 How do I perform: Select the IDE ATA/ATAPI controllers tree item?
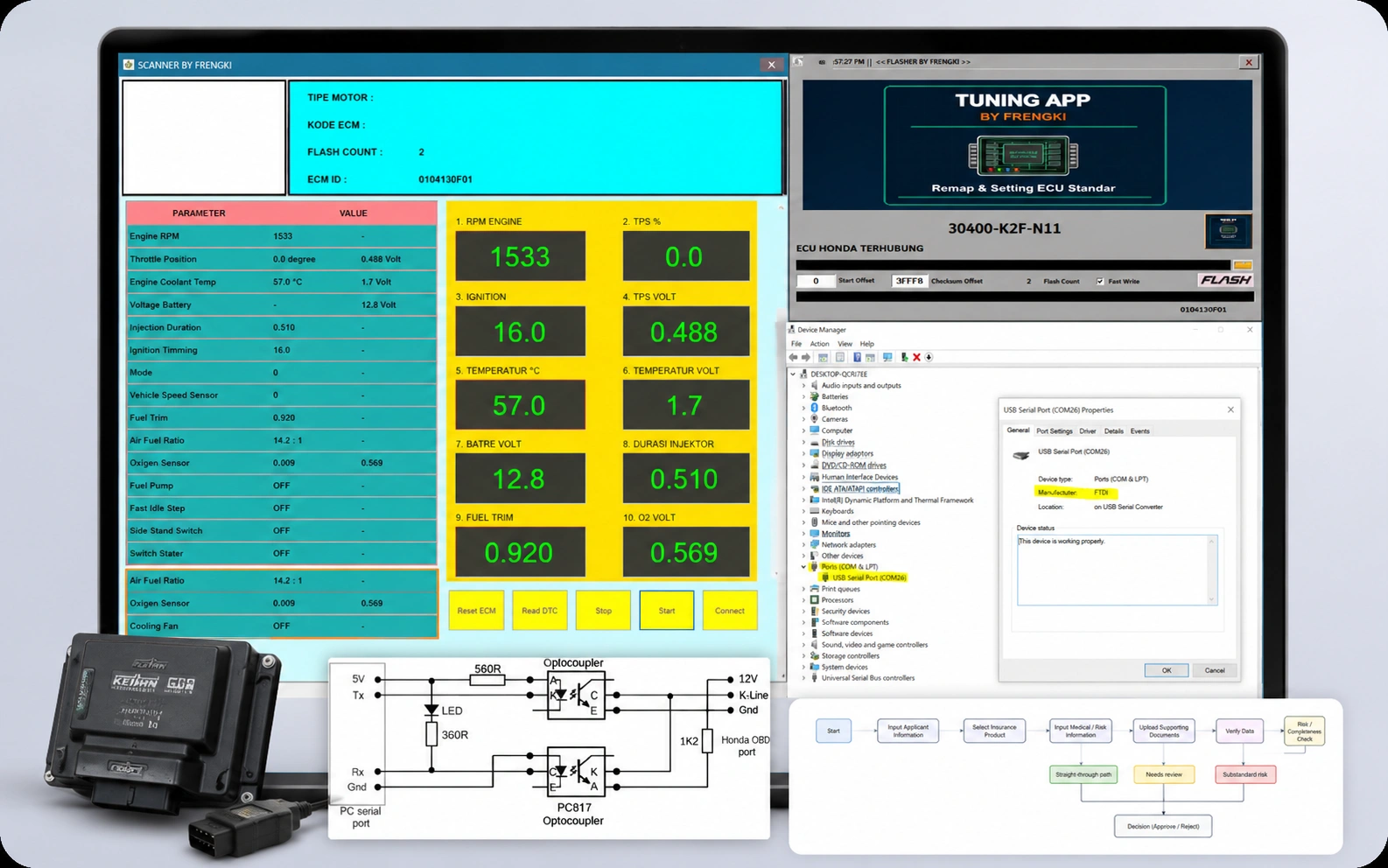[860, 488]
